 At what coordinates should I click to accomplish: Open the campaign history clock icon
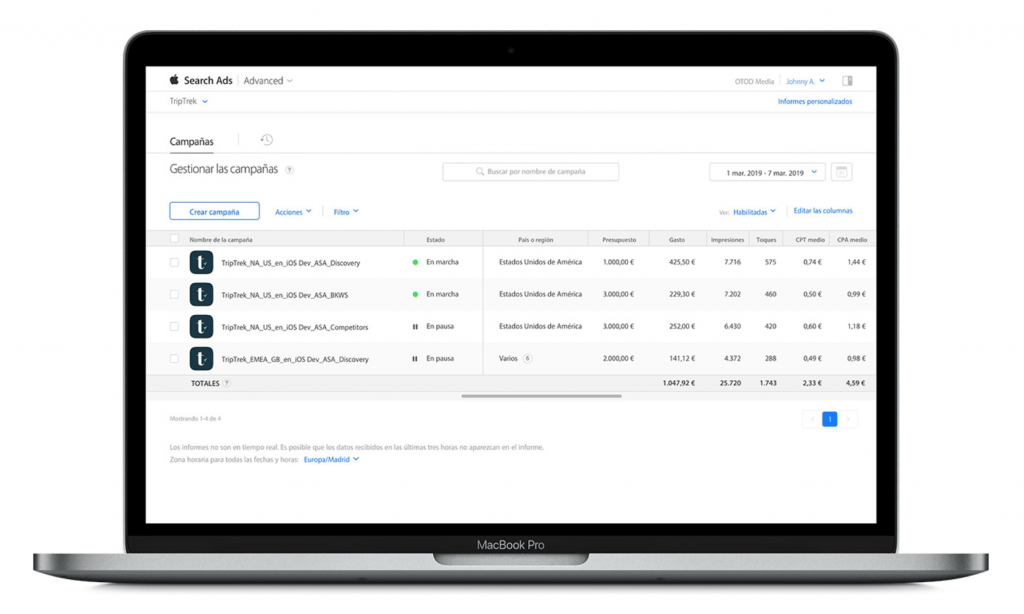coord(266,140)
